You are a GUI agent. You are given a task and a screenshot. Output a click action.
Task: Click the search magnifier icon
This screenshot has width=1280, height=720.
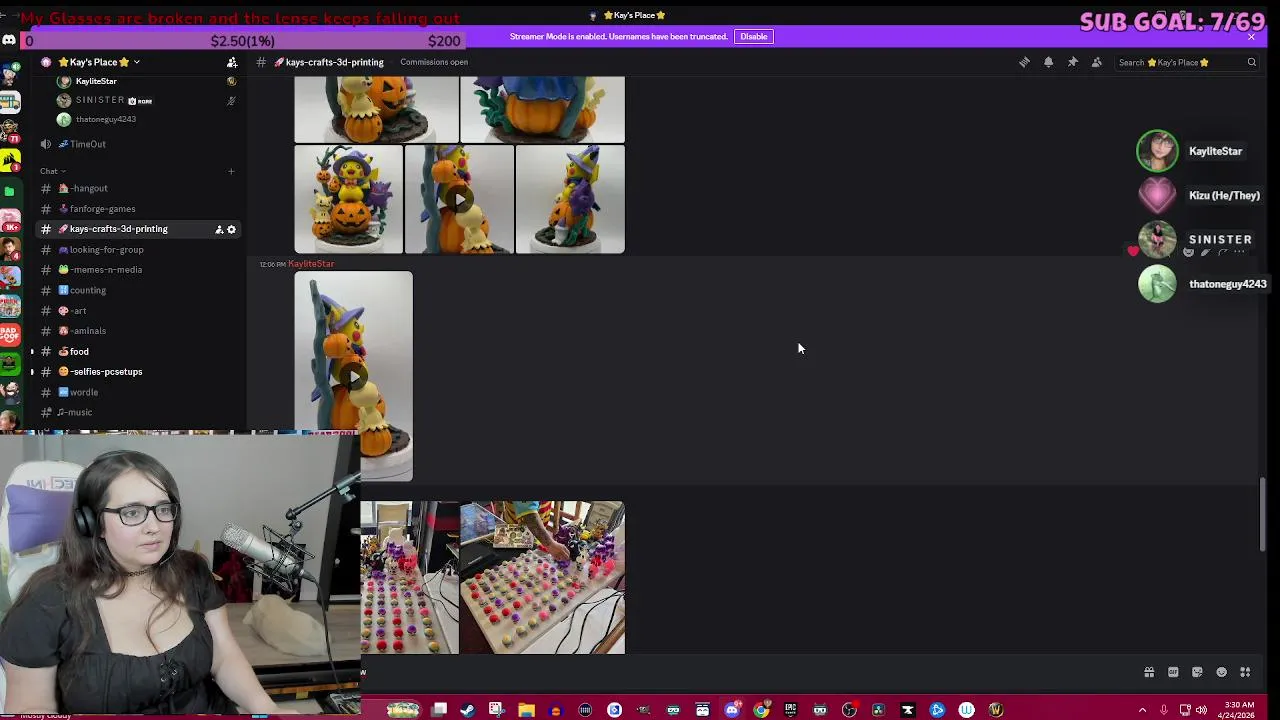pyautogui.click(x=1251, y=62)
